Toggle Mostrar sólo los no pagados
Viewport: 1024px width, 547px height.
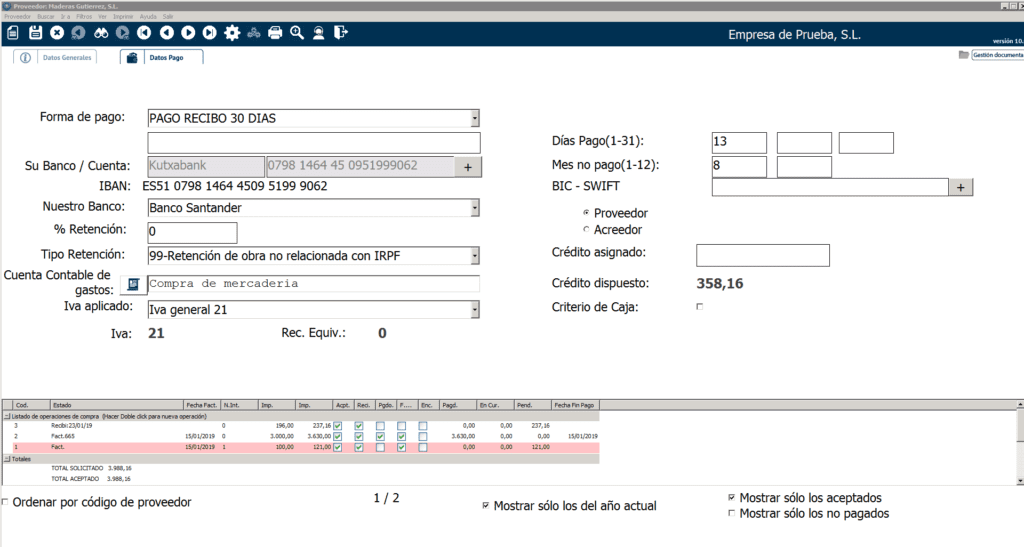point(733,514)
